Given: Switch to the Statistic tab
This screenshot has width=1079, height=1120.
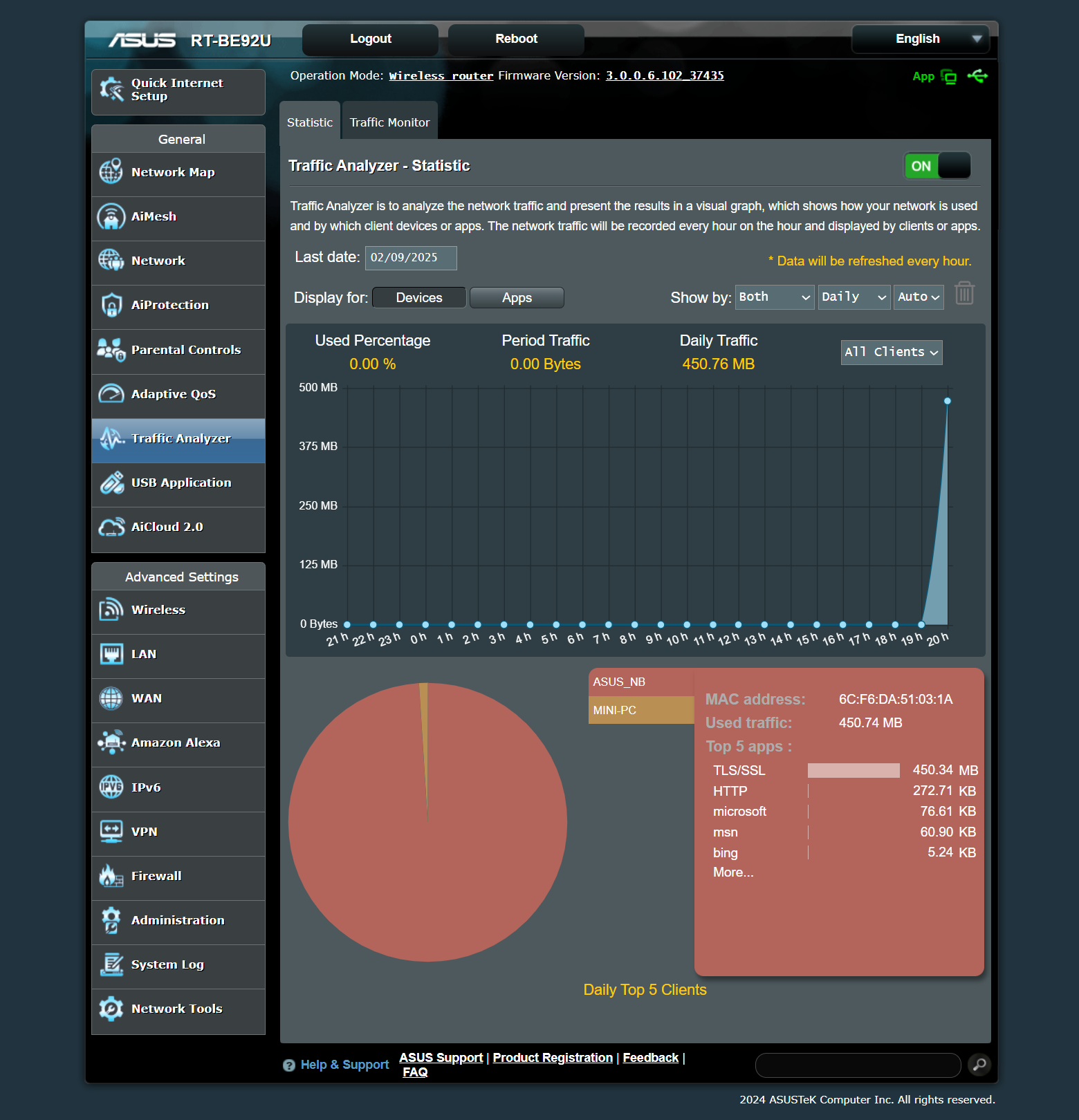Looking at the screenshot, I should coord(310,122).
